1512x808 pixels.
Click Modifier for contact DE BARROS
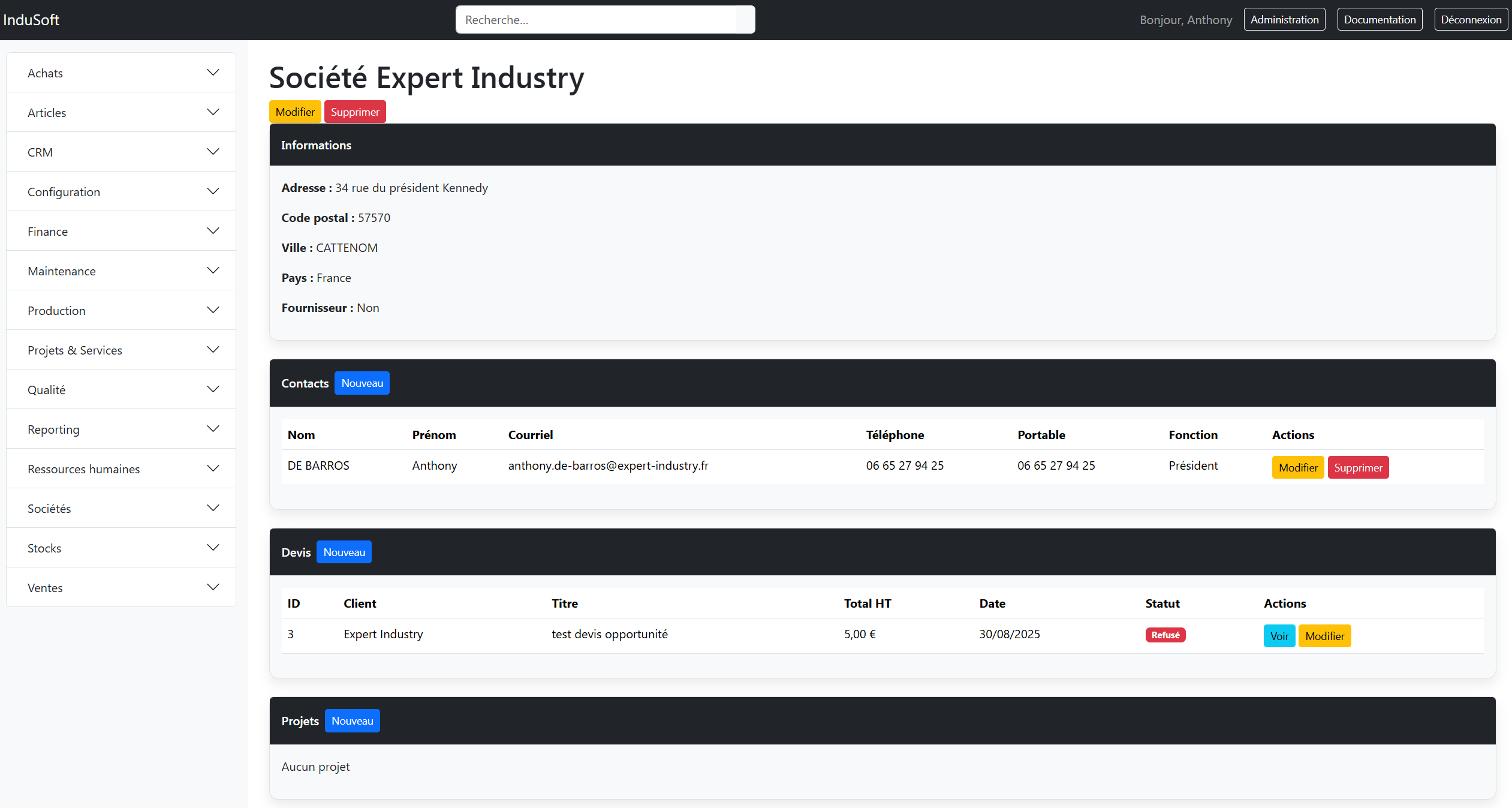[x=1298, y=468]
